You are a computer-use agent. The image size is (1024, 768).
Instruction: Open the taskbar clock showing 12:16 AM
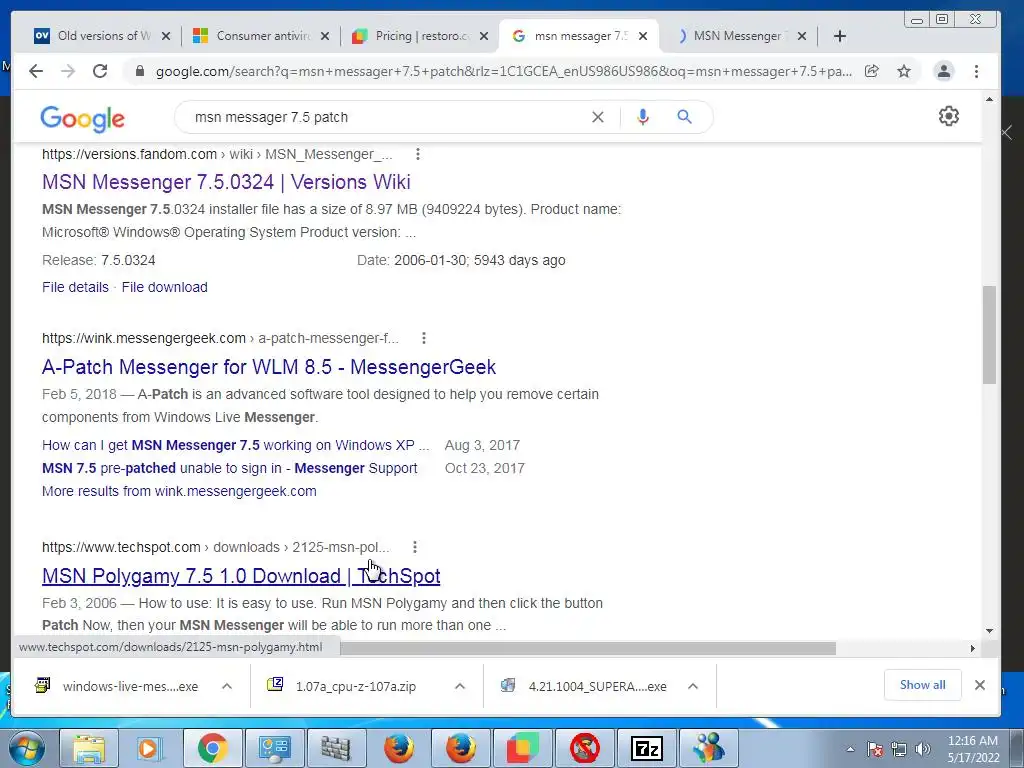click(x=973, y=749)
